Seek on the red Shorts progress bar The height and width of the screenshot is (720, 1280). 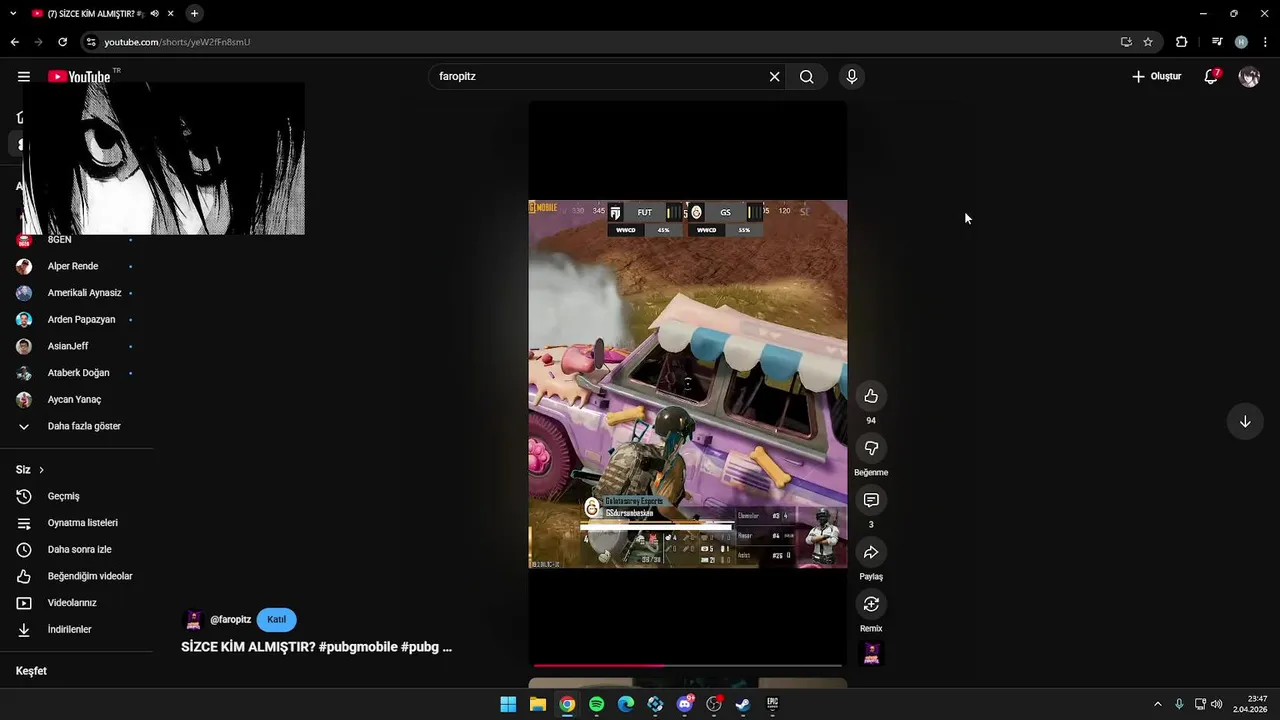tap(688, 665)
